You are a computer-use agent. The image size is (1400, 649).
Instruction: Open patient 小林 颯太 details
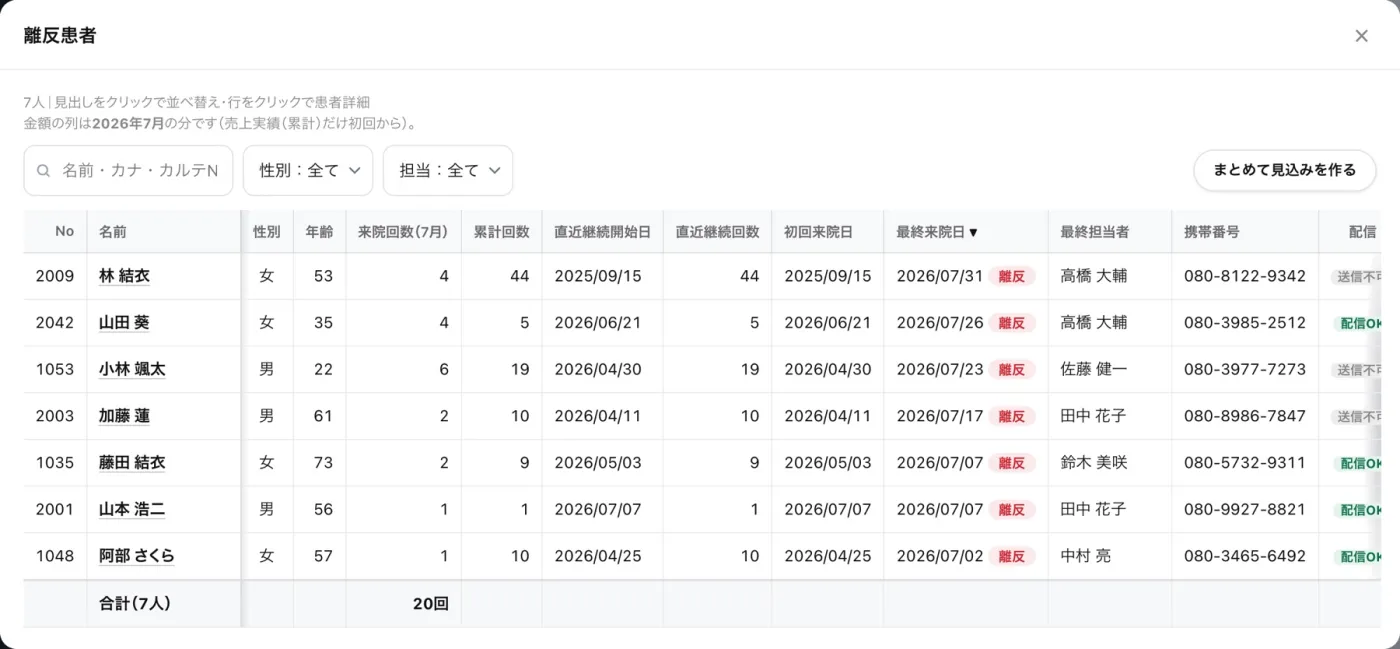132,369
